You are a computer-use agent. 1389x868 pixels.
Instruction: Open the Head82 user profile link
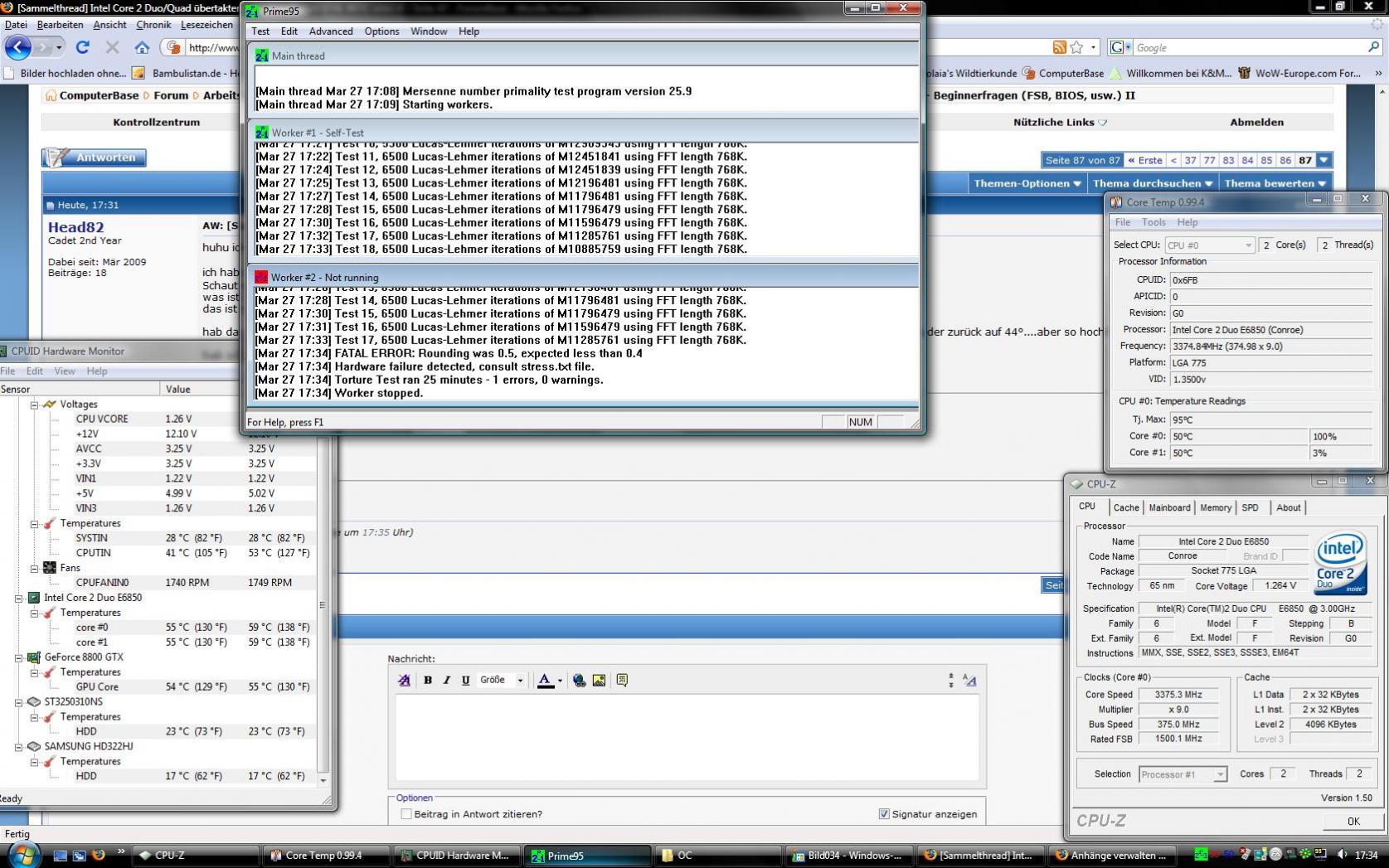click(x=75, y=227)
